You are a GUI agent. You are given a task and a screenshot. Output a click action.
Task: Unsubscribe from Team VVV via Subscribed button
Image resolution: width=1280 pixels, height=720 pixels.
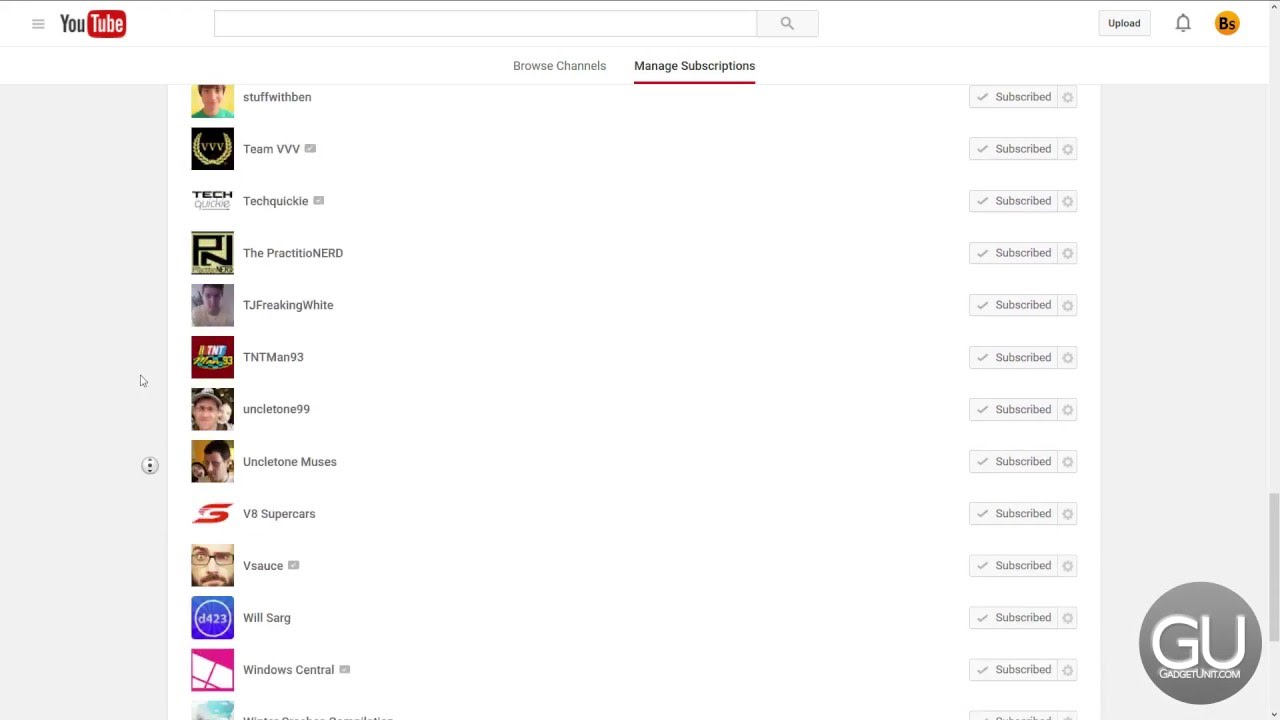point(1013,149)
